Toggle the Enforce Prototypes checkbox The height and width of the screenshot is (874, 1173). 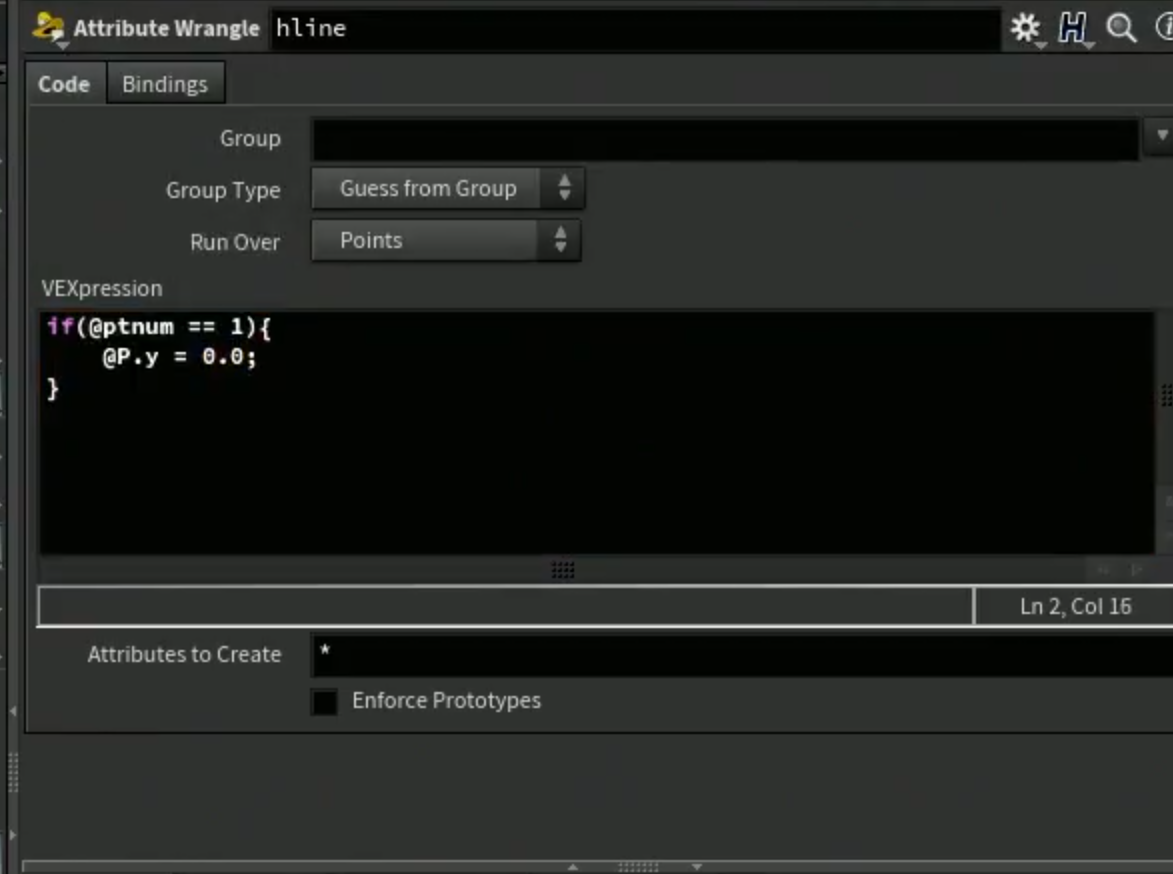pos(324,702)
